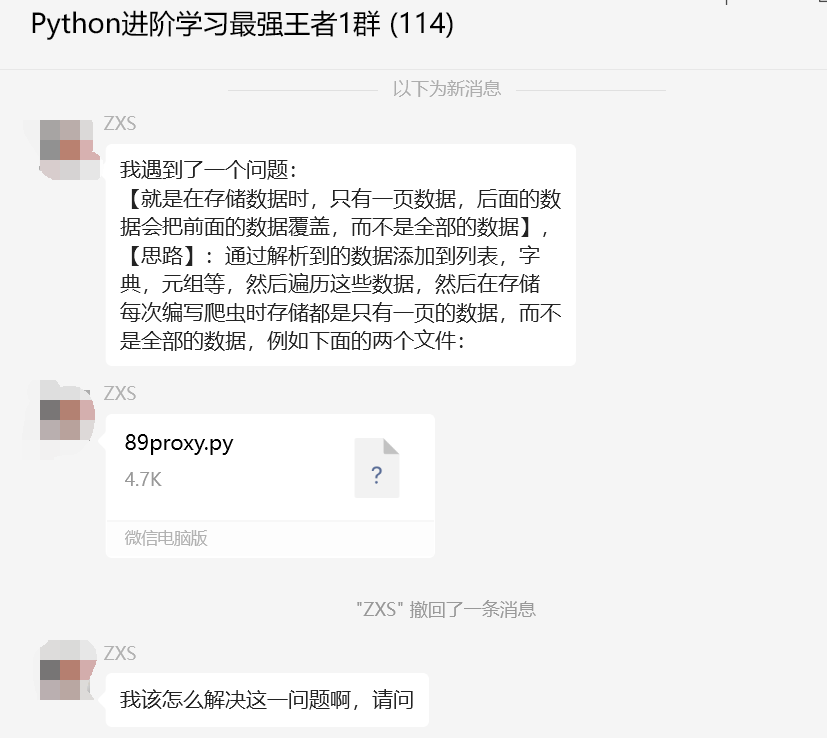Select the message bubble starting 我遇到了一个问题
Viewport: 827px width, 738px height.
click(341, 255)
